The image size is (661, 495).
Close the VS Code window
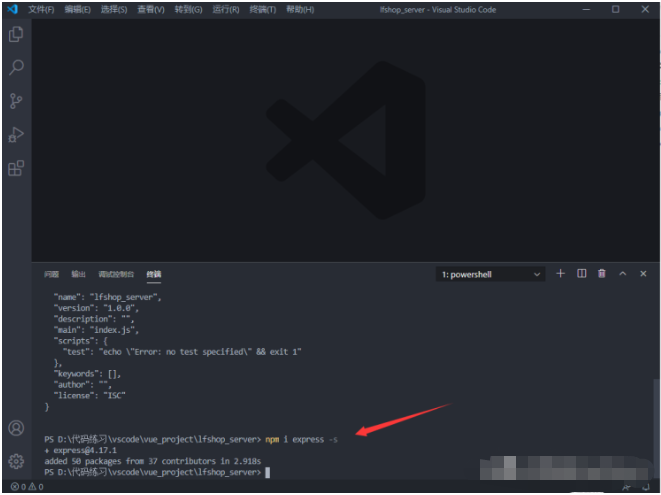[645, 9]
